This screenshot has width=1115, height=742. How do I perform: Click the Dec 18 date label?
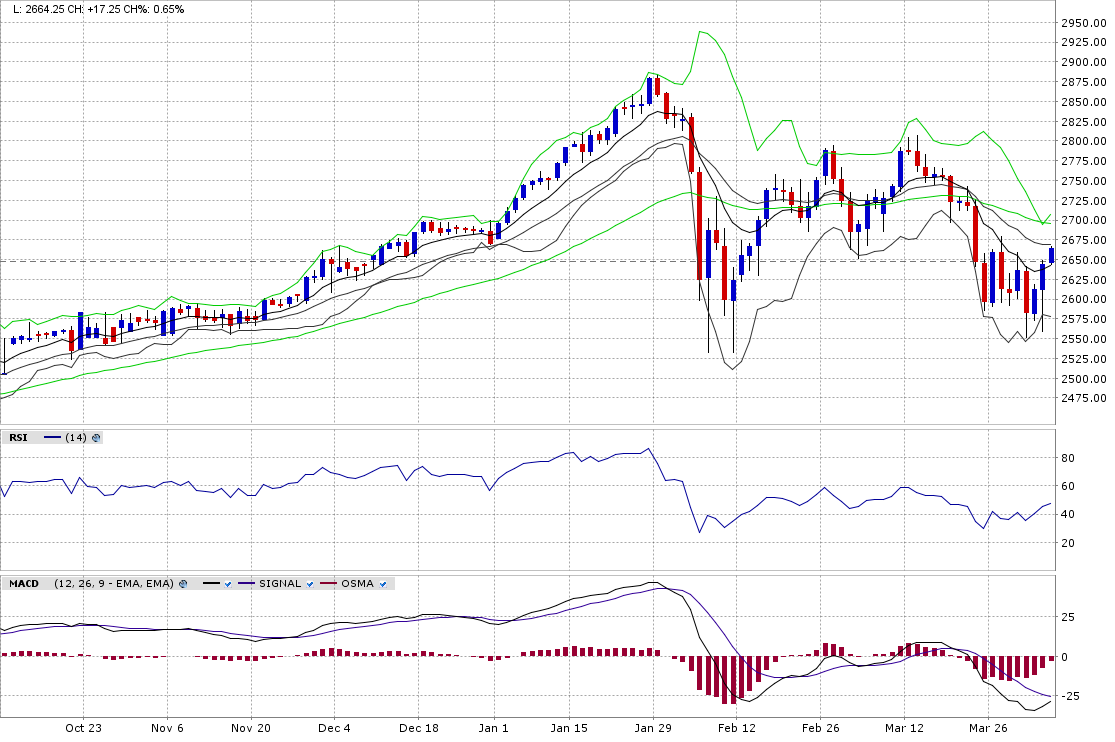coord(419,728)
